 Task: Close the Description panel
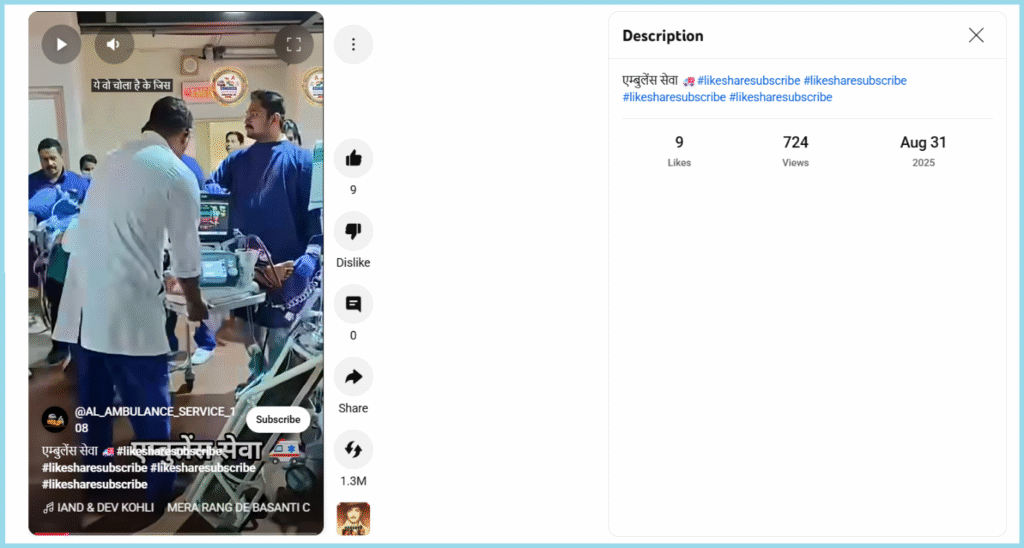pos(976,36)
